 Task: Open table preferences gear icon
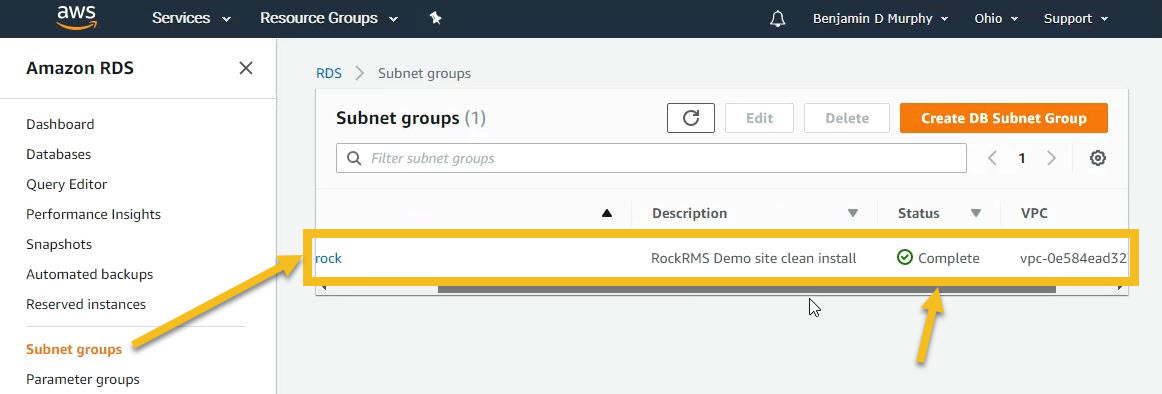point(1098,158)
